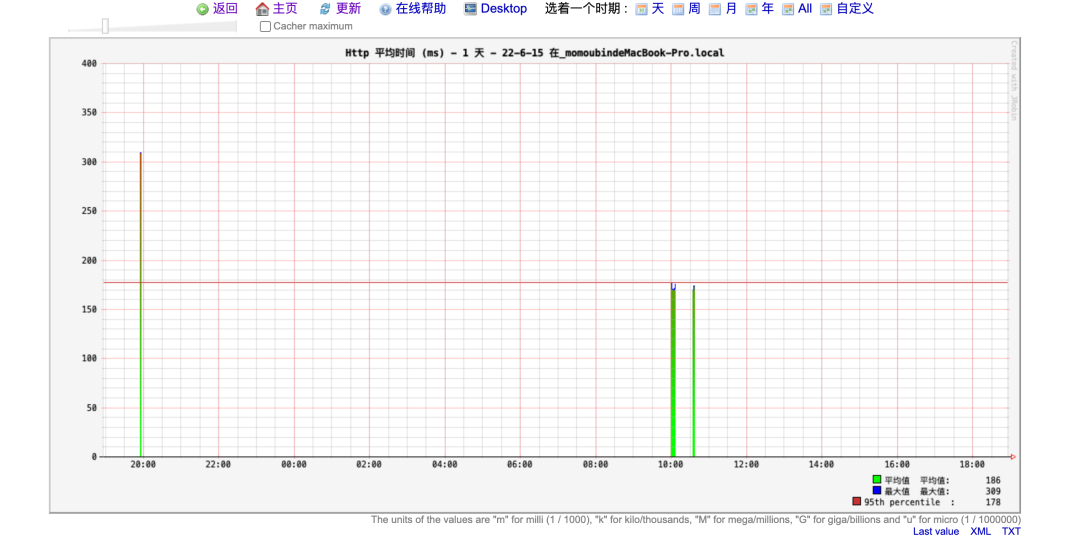The height and width of the screenshot is (555, 1080).
Task: Click the green 平均值 legend swatch
Action: tap(877, 479)
